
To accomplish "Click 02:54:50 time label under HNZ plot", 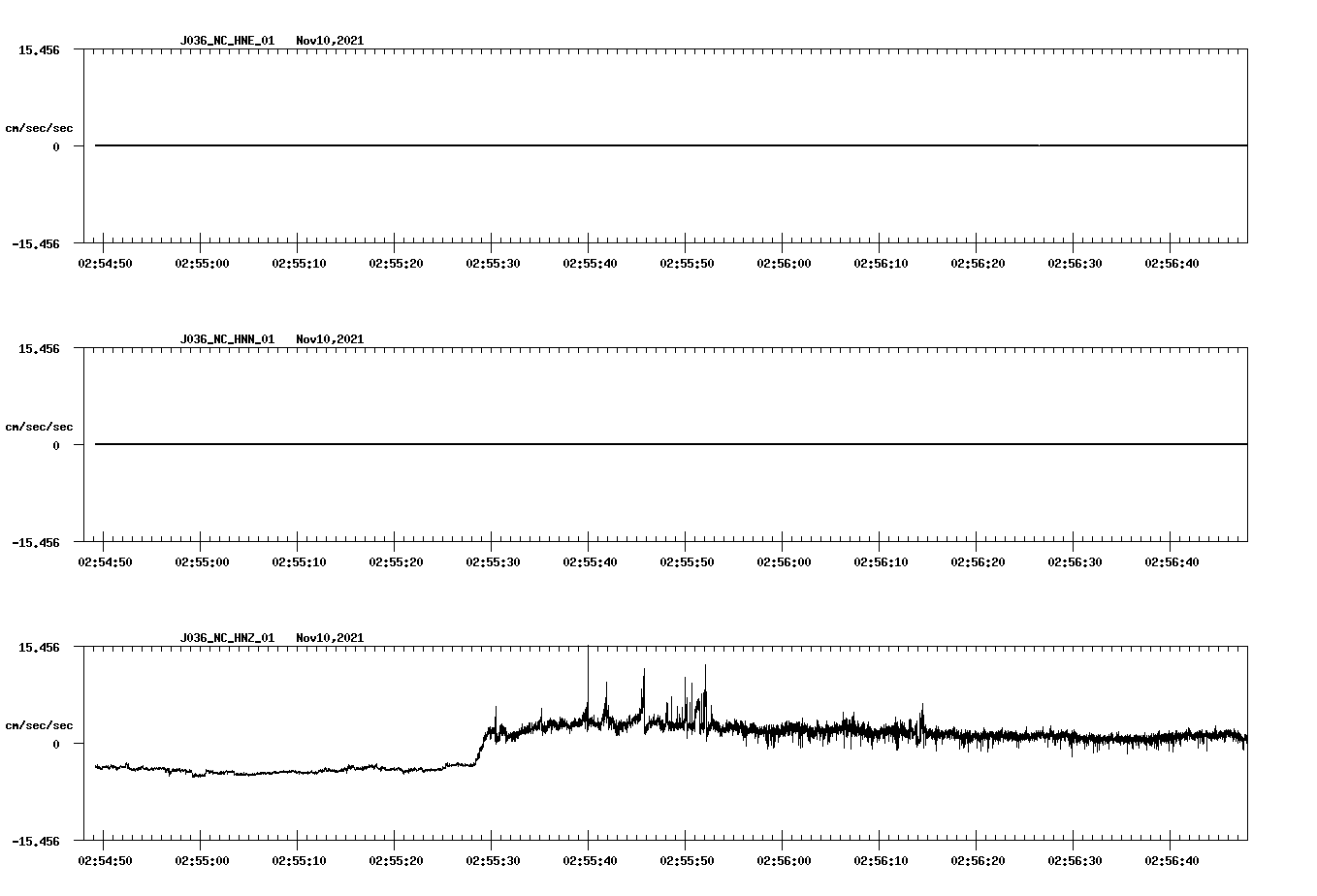I will click(x=105, y=861).
